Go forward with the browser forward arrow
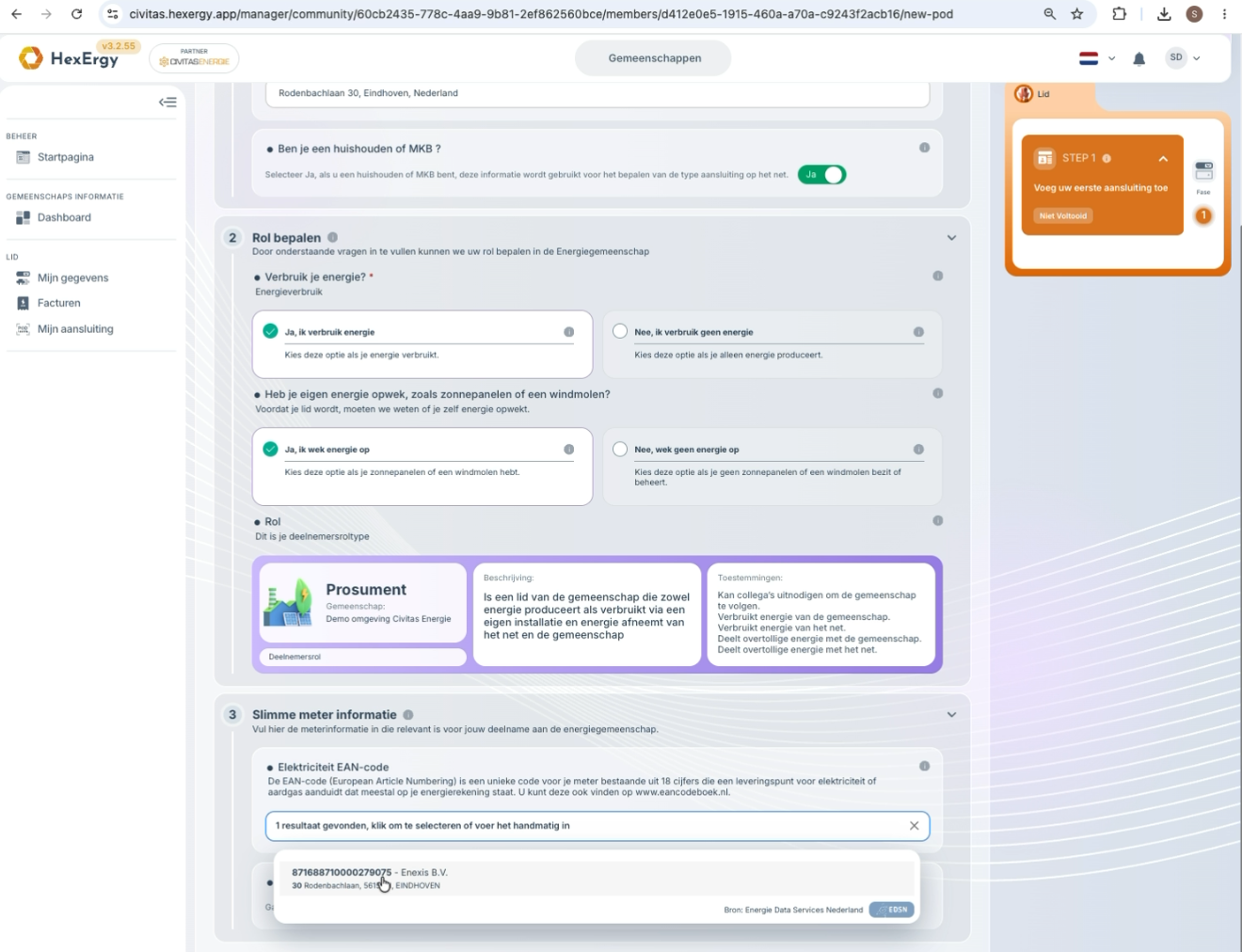The width and height of the screenshot is (1242, 952). pyautogui.click(x=46, y=14)
